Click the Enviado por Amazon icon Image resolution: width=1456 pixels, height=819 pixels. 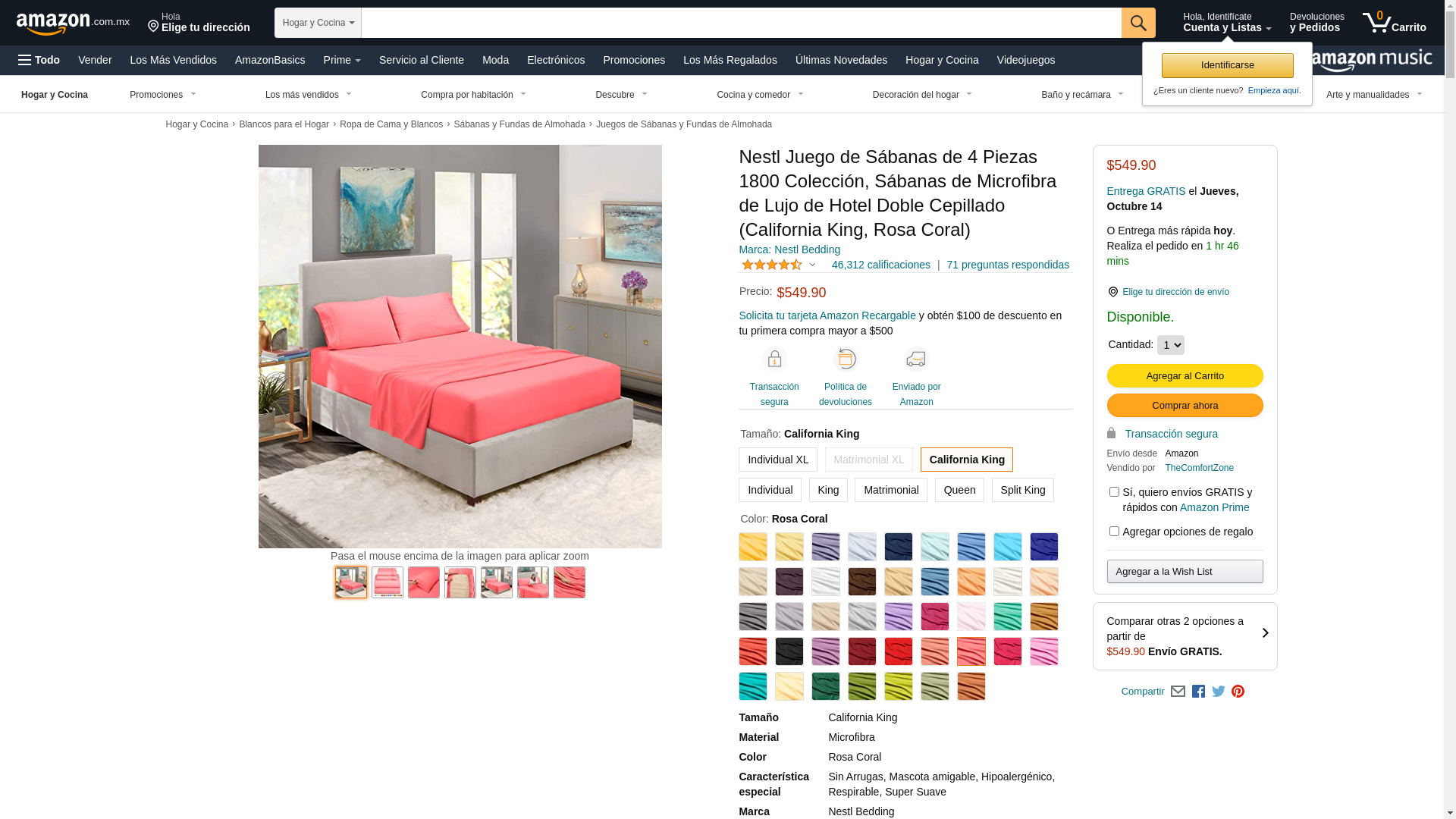tap(916, 359)
